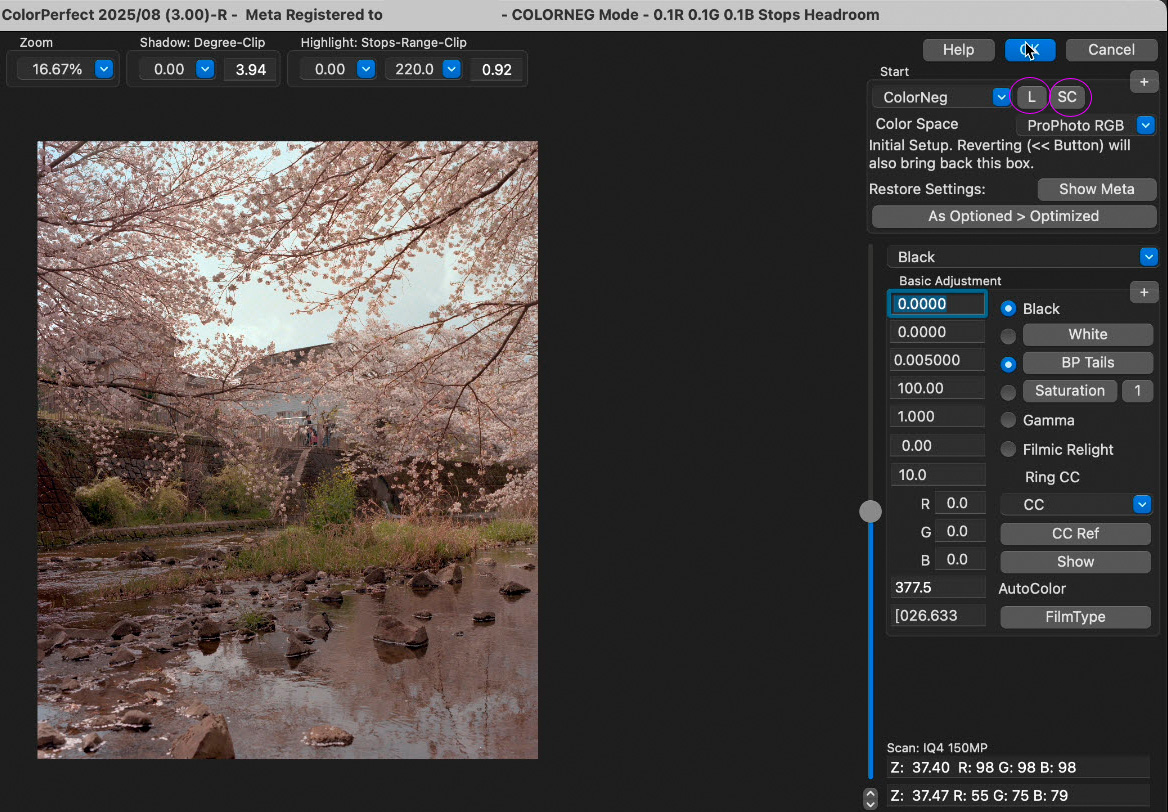Click the Show Meta button

click(x=1096, y=189)
